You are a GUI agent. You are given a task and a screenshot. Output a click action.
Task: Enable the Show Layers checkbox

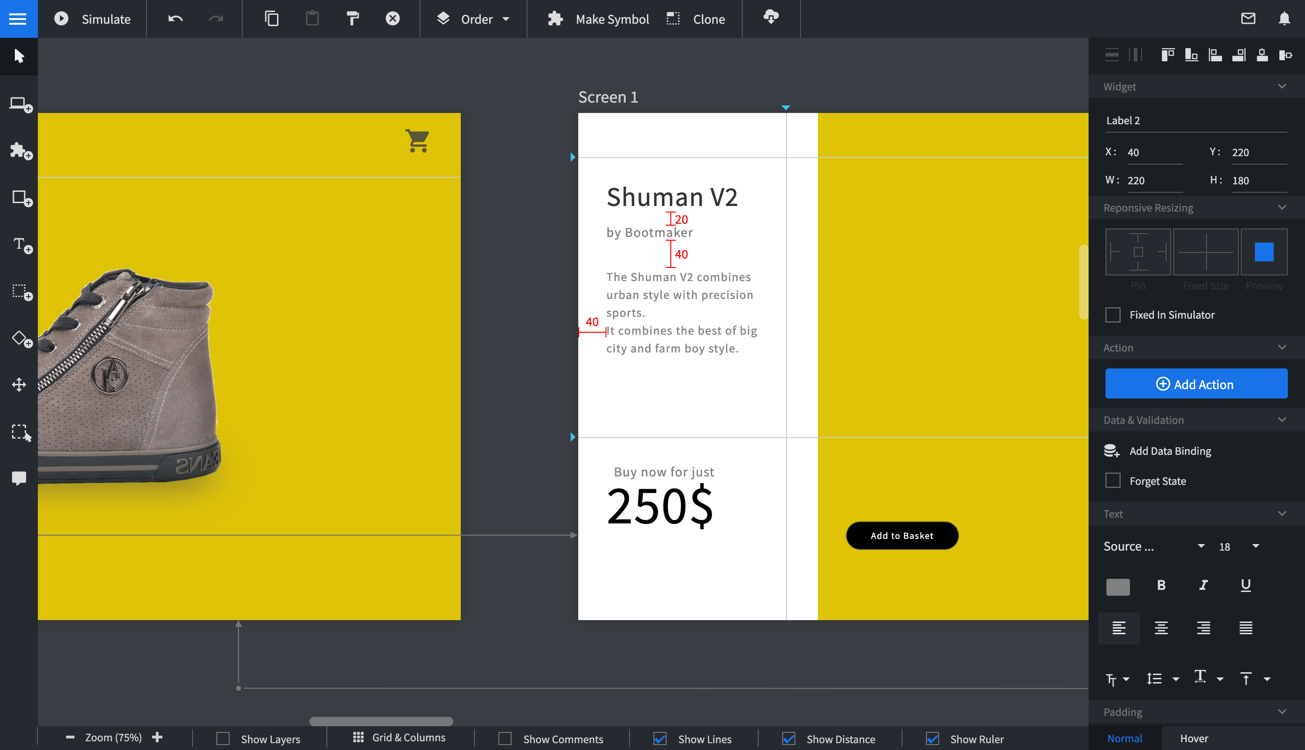(x=223, y=739)
